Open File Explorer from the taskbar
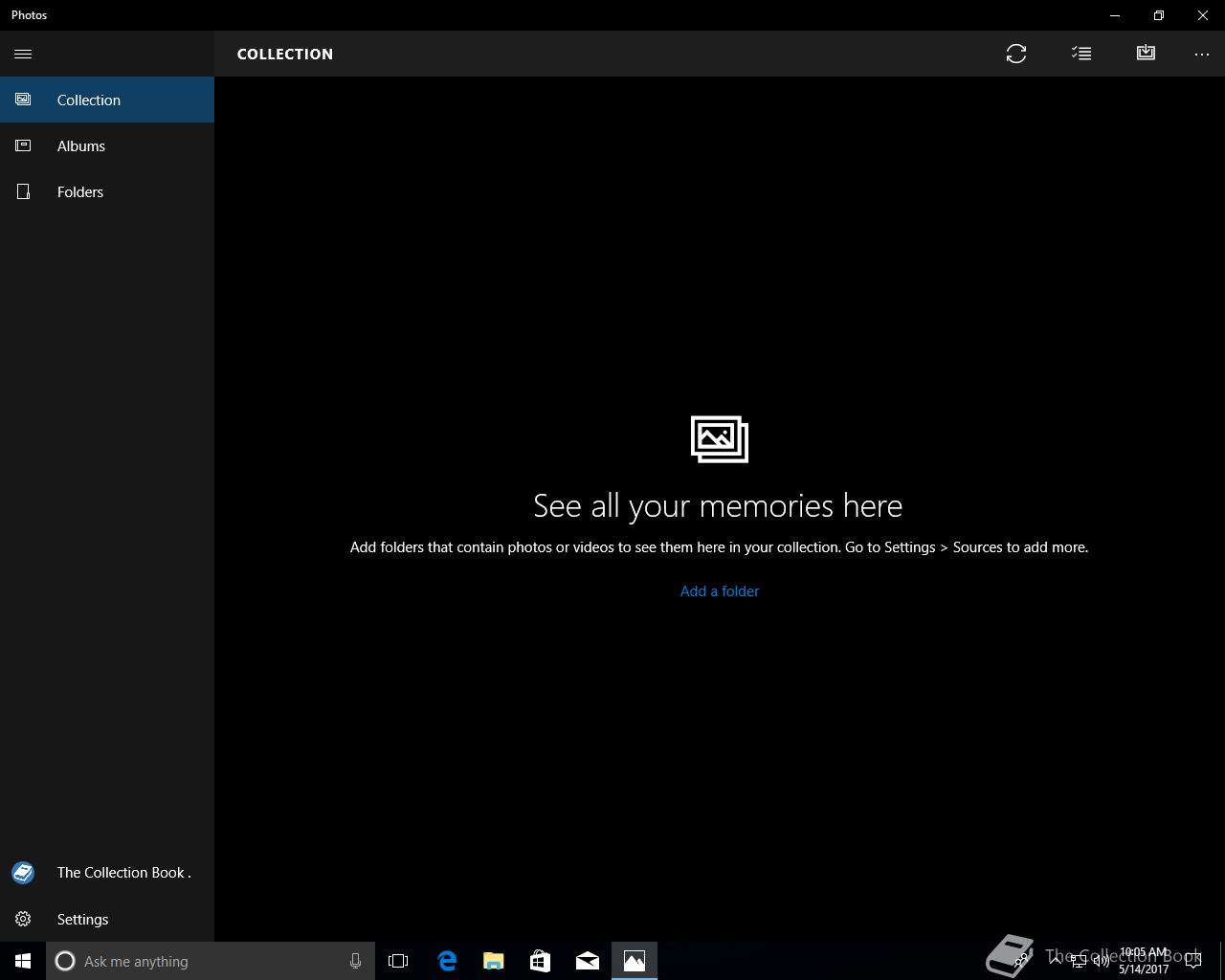Screen dimensions: 1225x980 494,961
